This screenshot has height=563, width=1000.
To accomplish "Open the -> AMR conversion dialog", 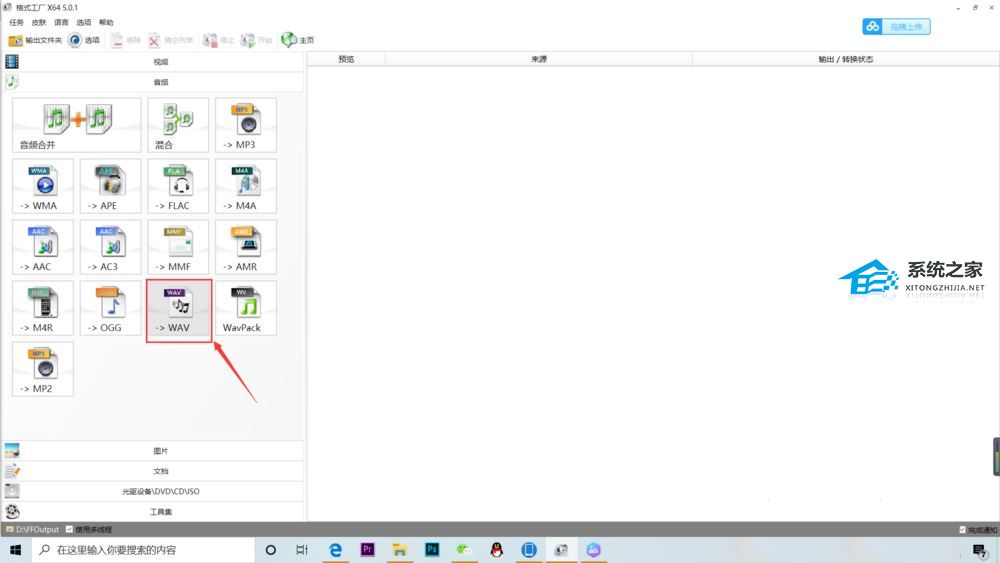I will click(x=246, y=247).
